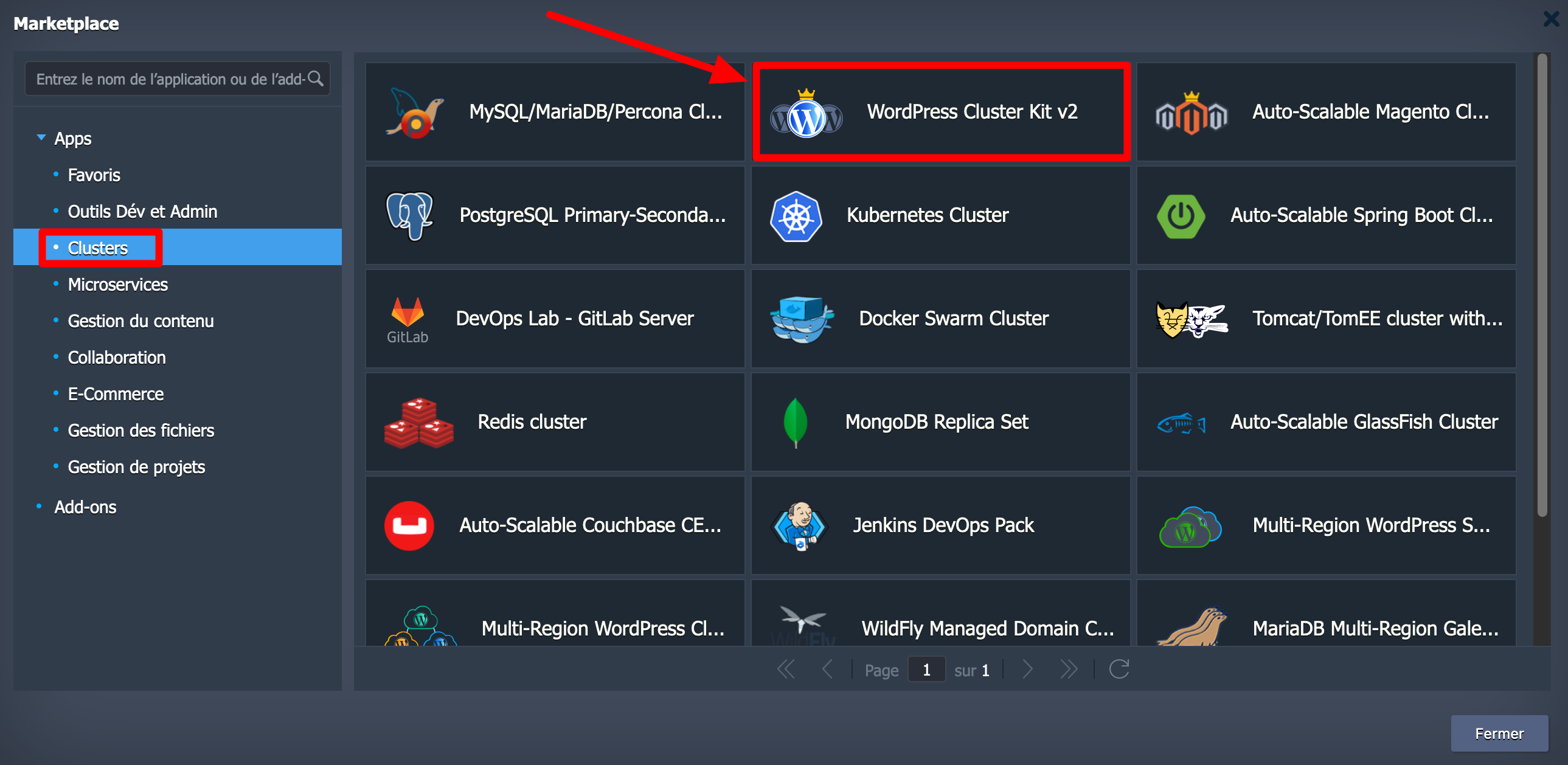Go to the last page
Image resolution: width=1568 pixels, height=765 pixels.
tap(1068, 670)
